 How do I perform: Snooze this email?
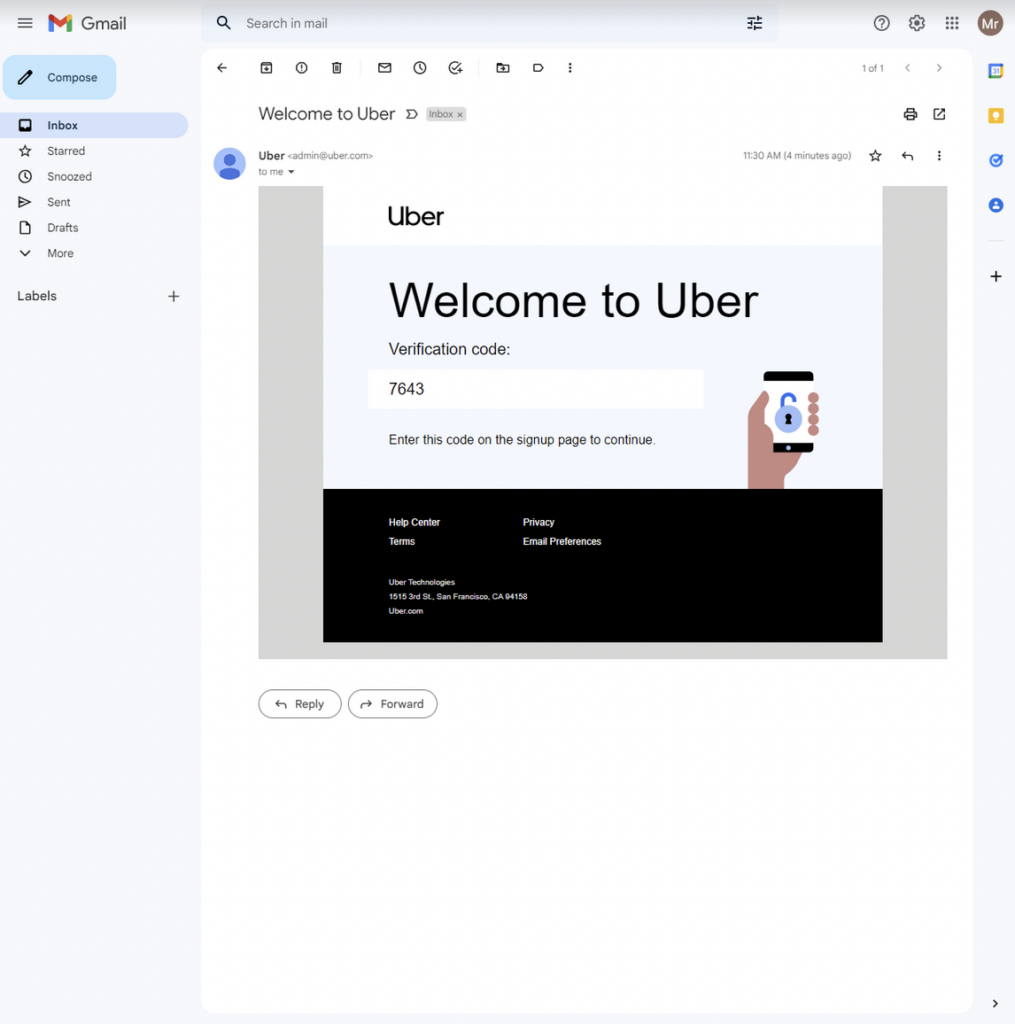(420, 68)
